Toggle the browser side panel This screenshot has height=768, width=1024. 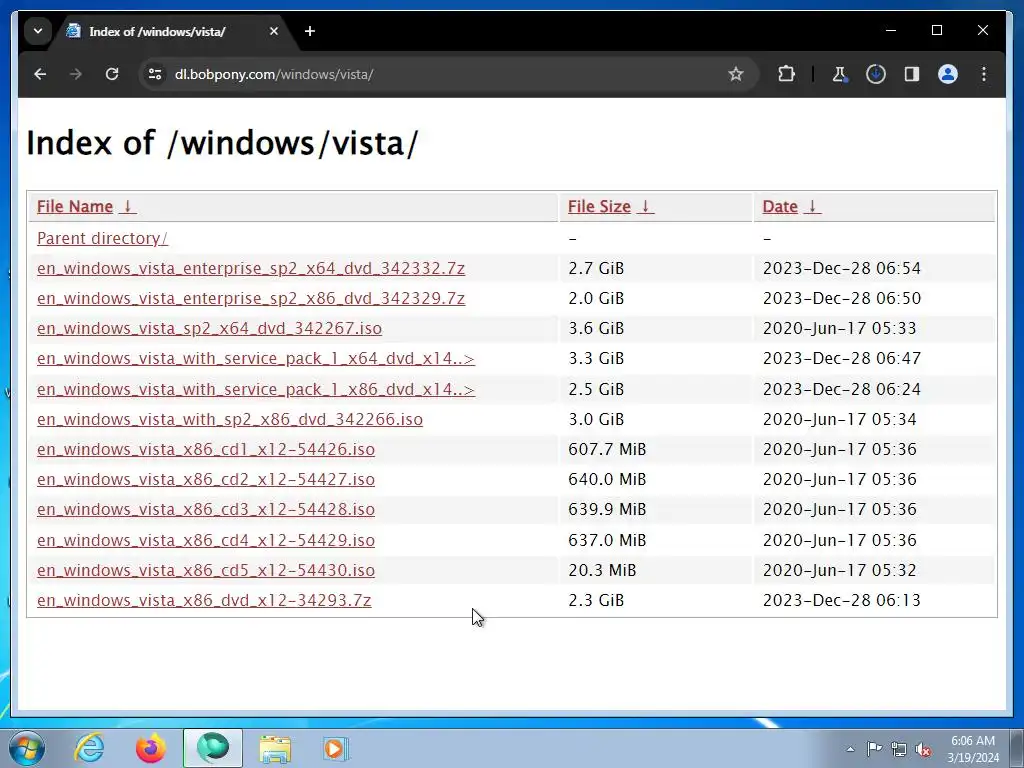pyautogui.click(x=912, y=74)
